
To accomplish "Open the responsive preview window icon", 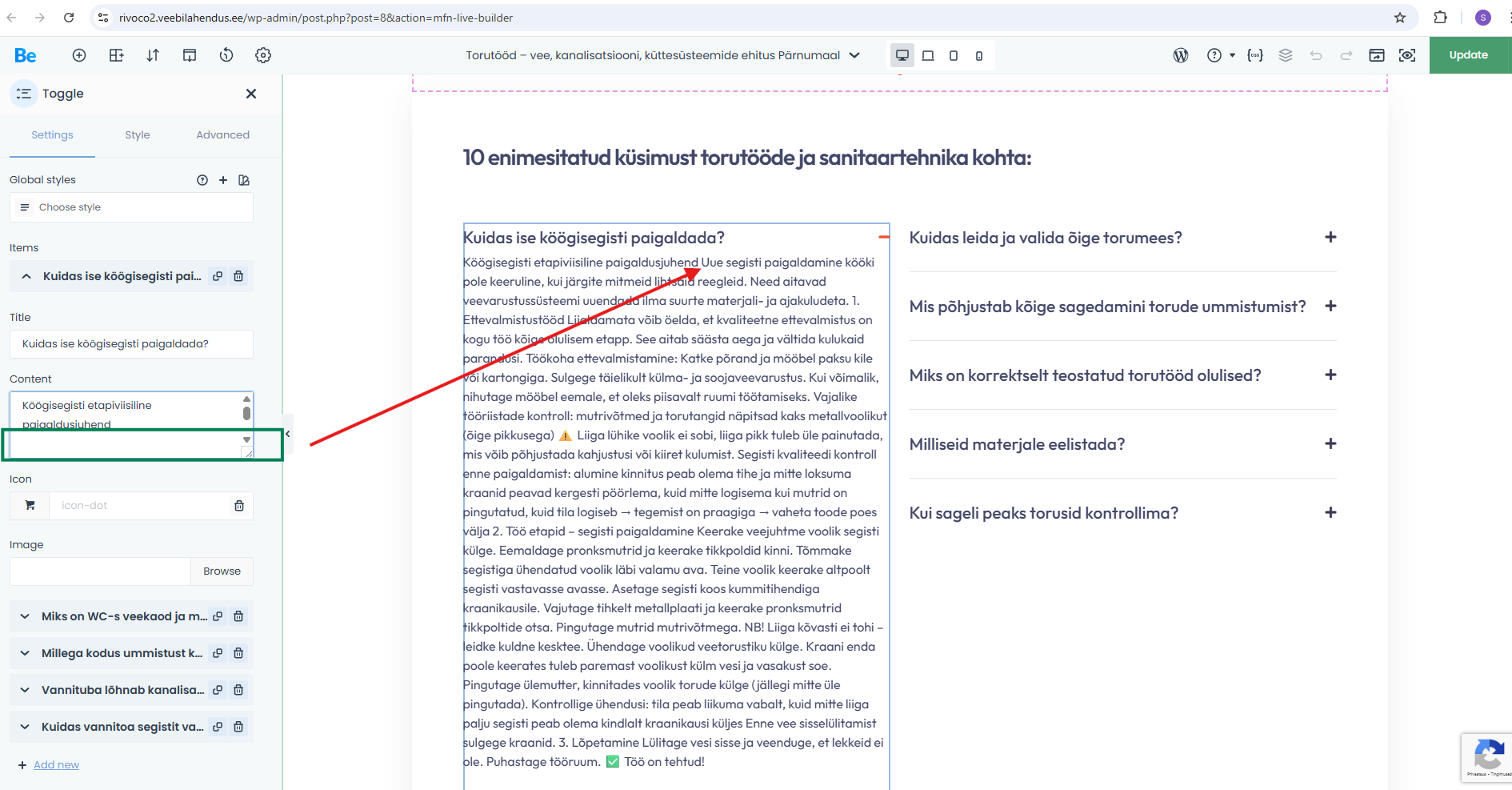I will [x=1377, y=55].
